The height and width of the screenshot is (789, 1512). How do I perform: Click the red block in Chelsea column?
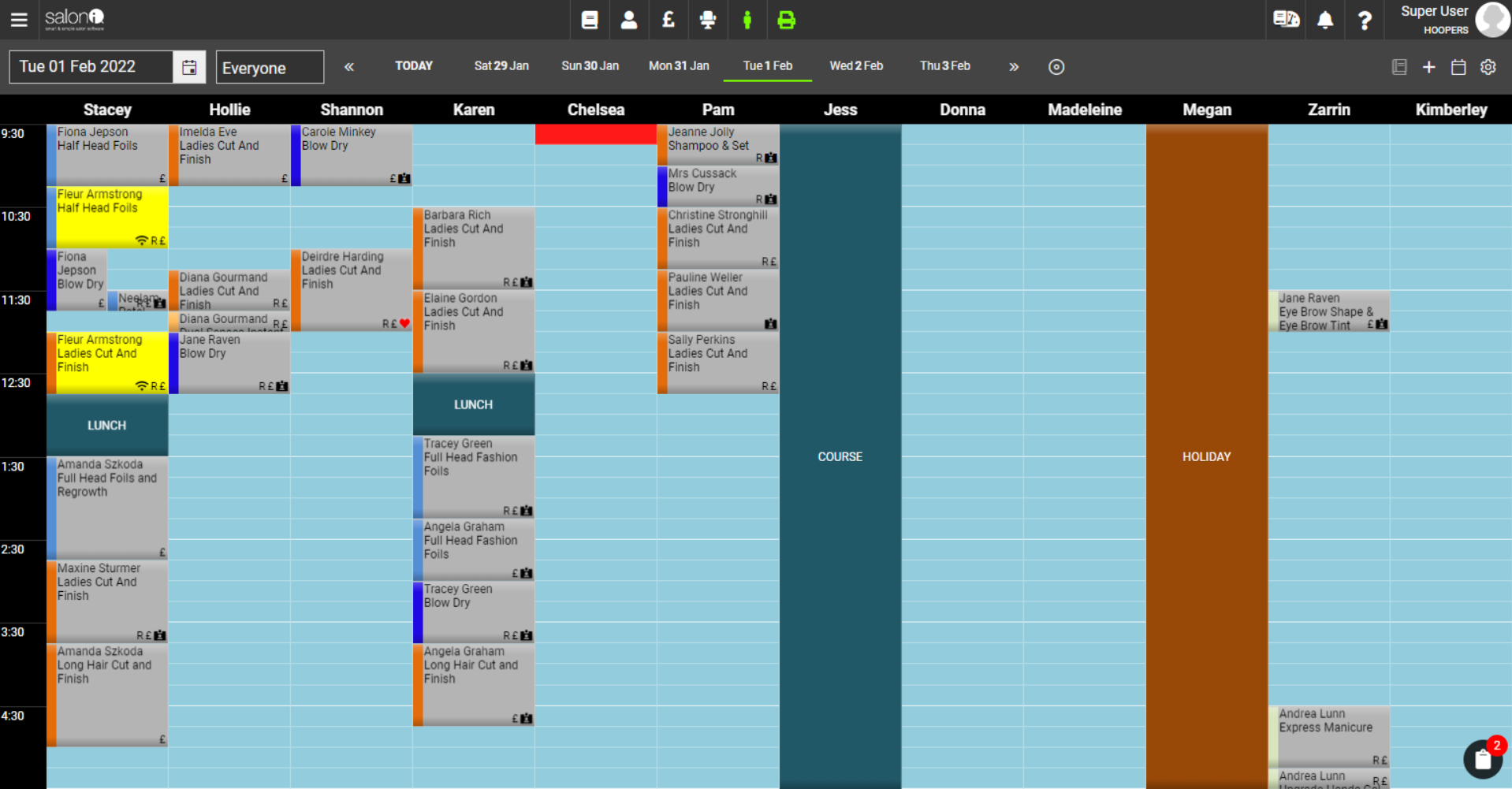[x=596, y=134]
